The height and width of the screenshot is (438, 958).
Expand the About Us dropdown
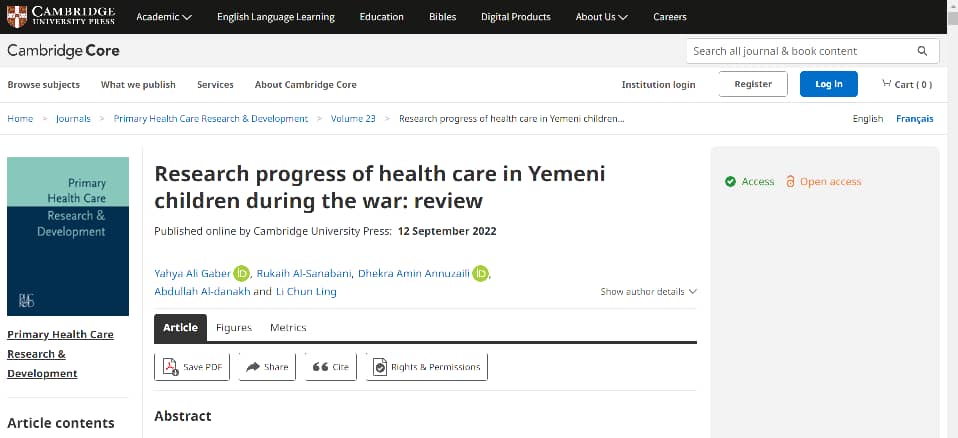coord(602,17)
